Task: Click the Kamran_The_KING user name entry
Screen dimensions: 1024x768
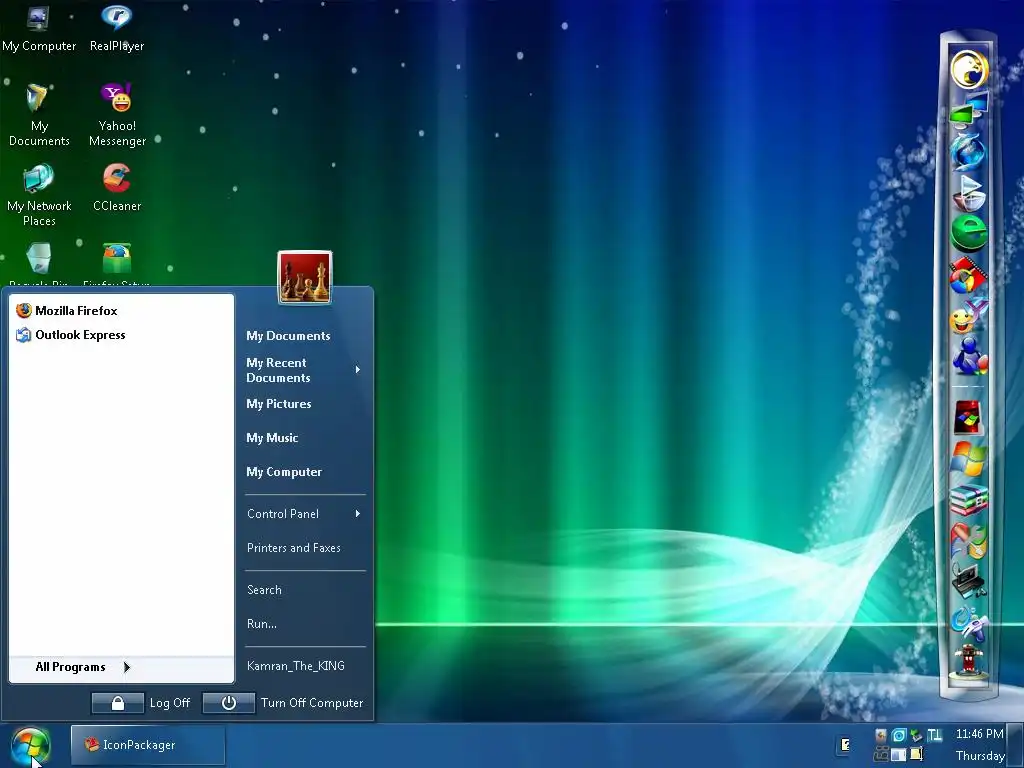Action: click(x=296, y=665)
